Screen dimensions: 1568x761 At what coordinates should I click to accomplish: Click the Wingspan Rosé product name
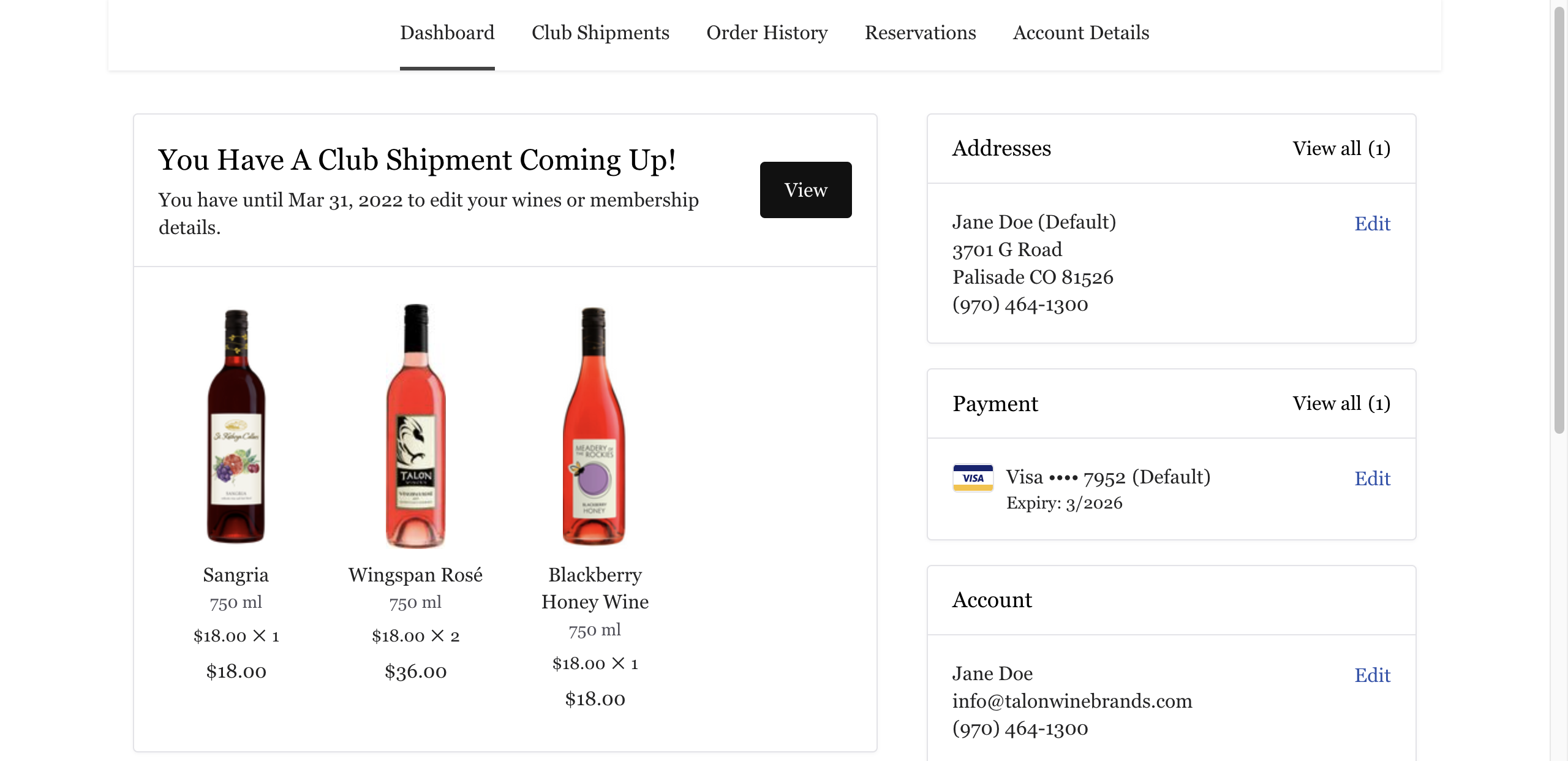pyautogui.click(x=415, y=575)
